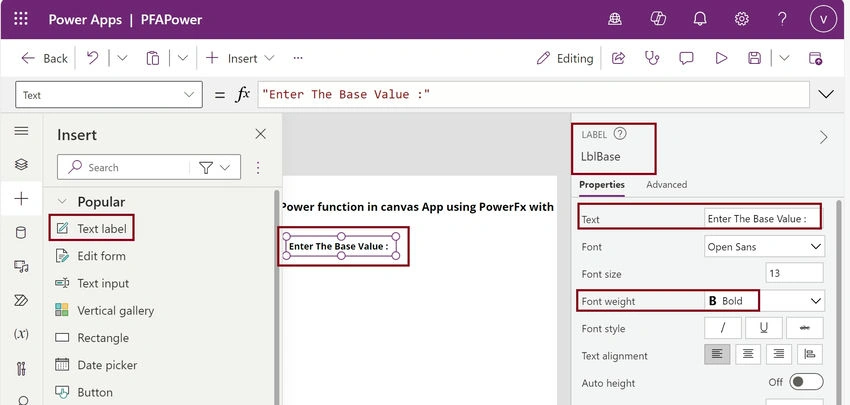This screenshot has width=850, height=405.
Task: Close the Insert panel
Action: pyautogui.click(x=261, y=134)
